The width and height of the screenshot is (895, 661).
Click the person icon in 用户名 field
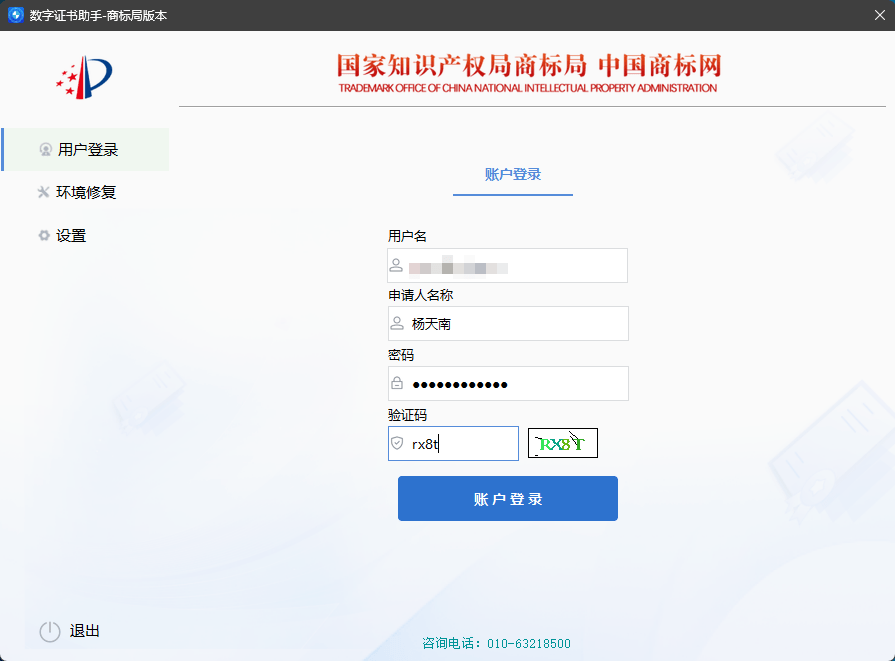[396, 265]
